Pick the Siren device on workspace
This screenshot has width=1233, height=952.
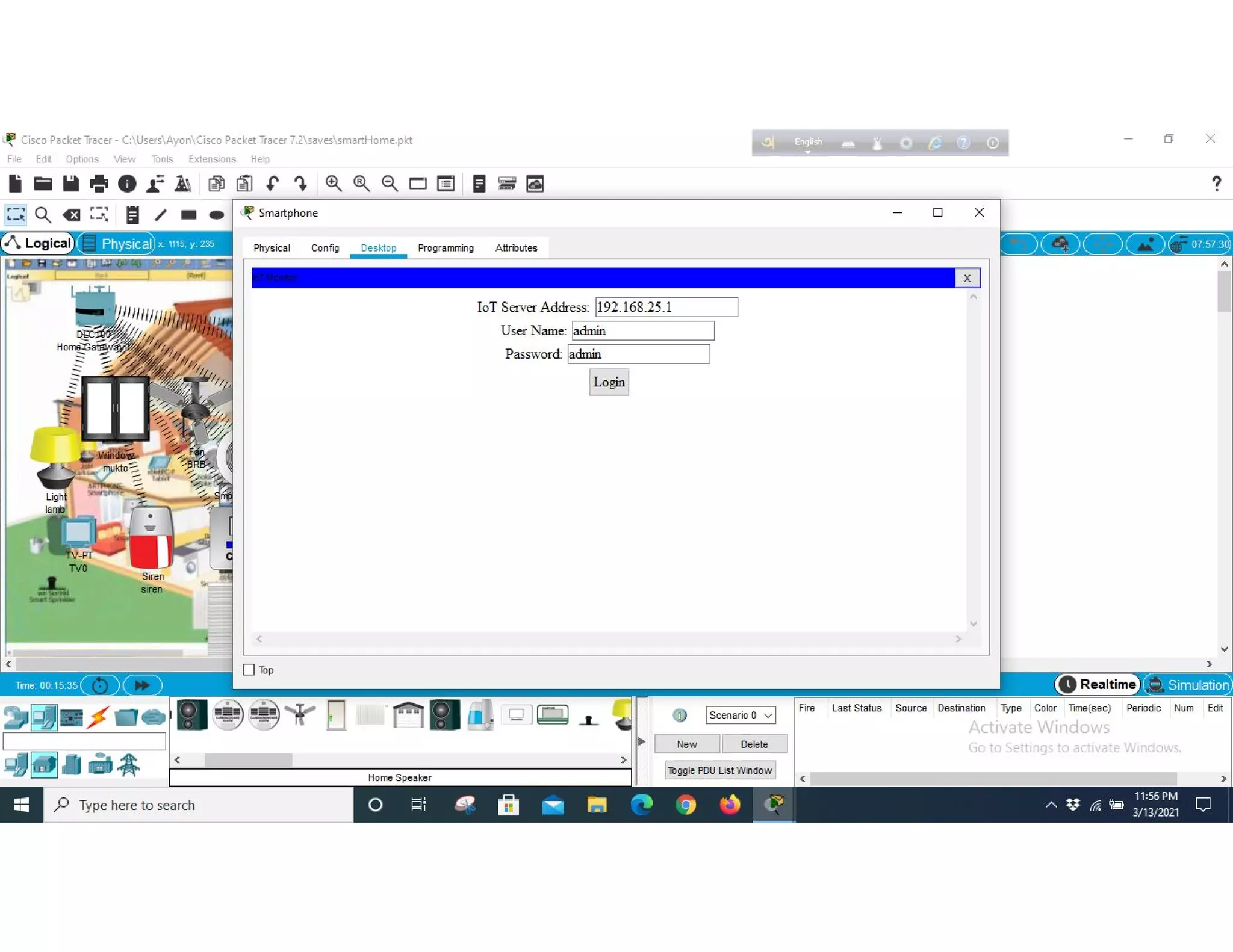pyautogui.click(x=151, y=539)
